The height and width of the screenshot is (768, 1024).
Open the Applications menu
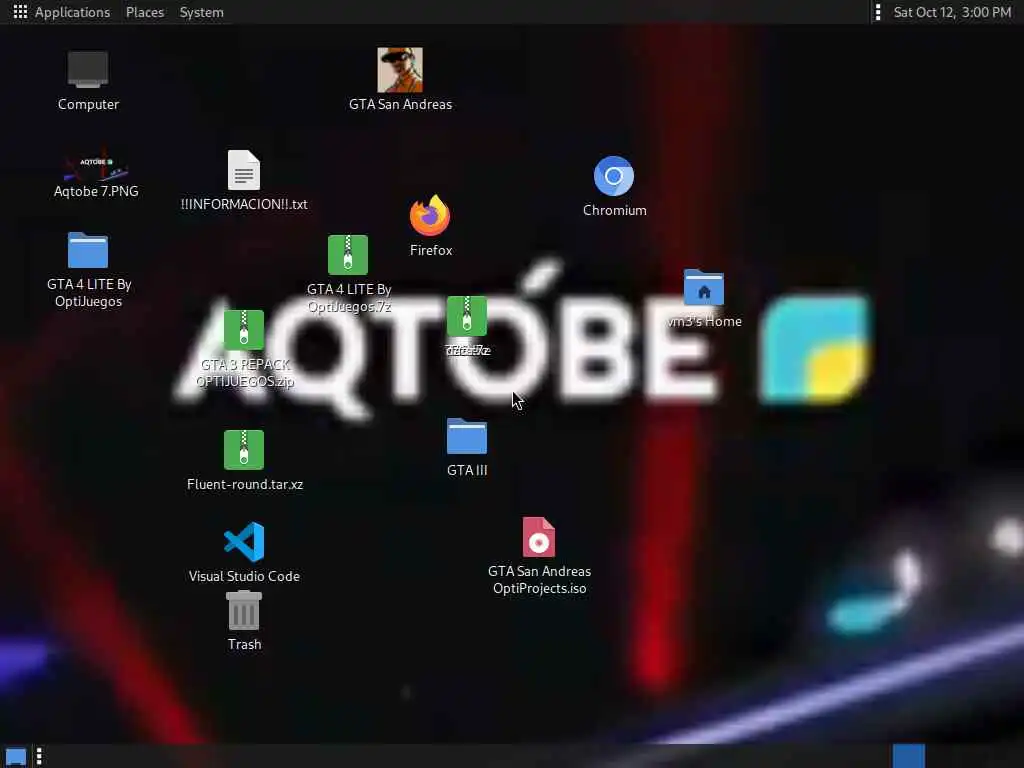pos(72,12)
